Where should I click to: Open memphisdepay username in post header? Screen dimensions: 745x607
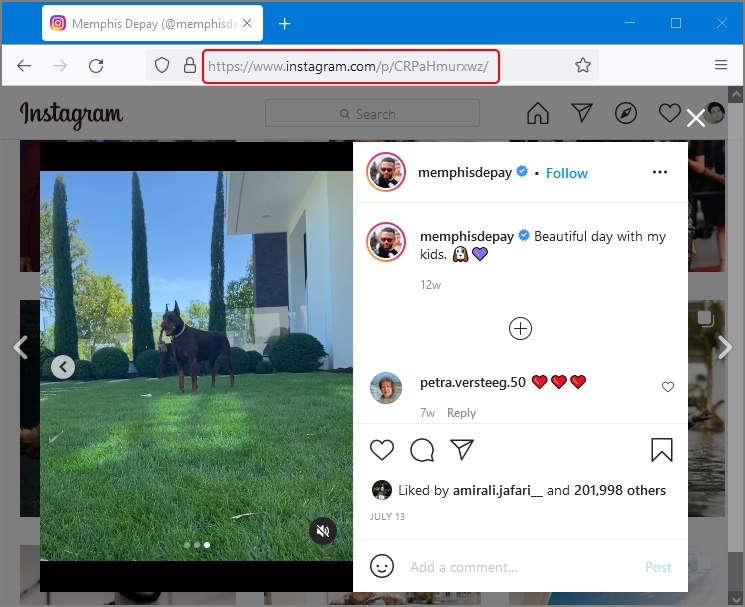[x=465, y=172]
